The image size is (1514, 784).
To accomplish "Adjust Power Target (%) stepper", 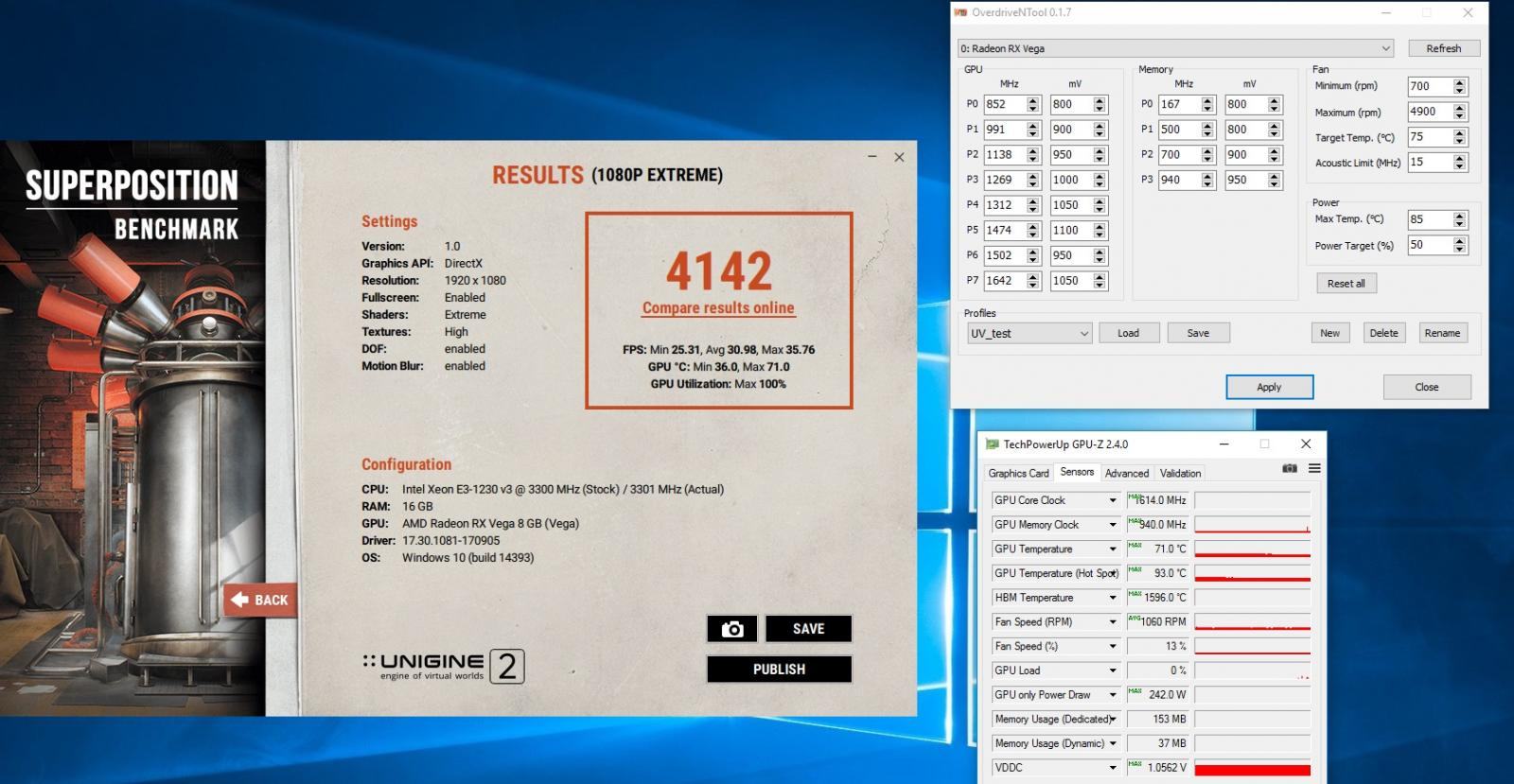I will (x=1460, y=245).
